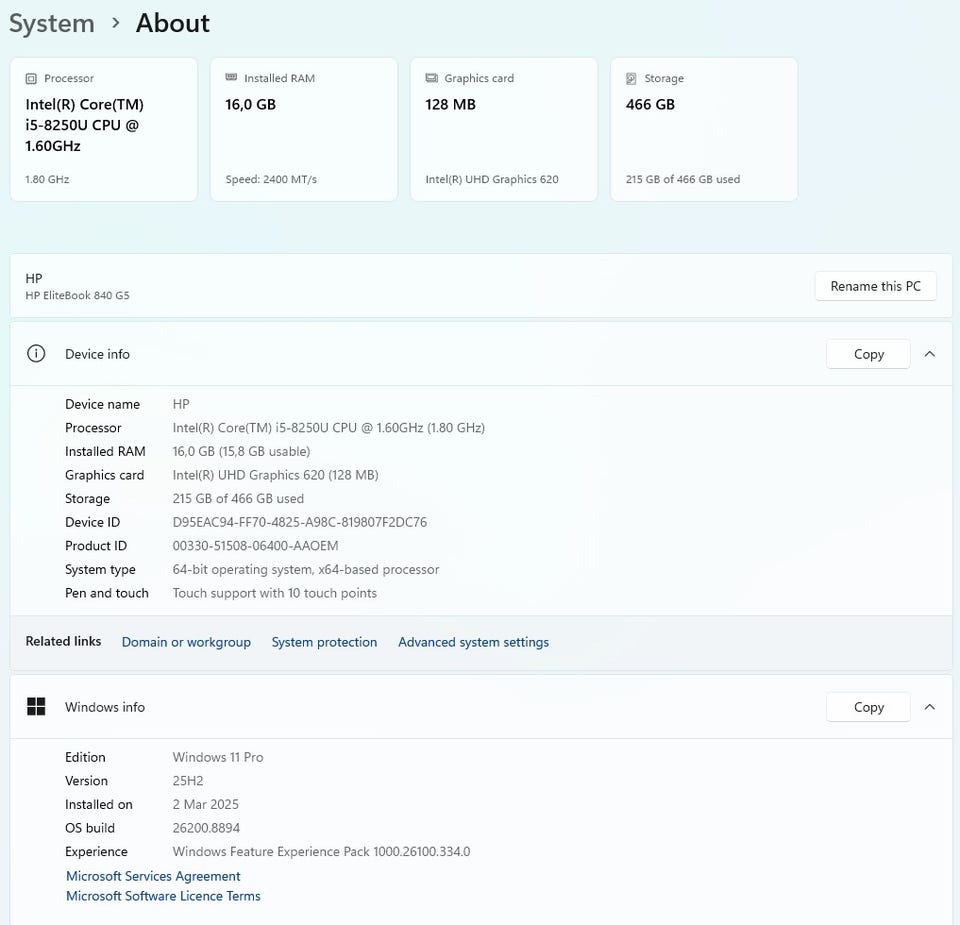Click the Device name label
This screenshot has height=925, width=960.
coord(102,404)
